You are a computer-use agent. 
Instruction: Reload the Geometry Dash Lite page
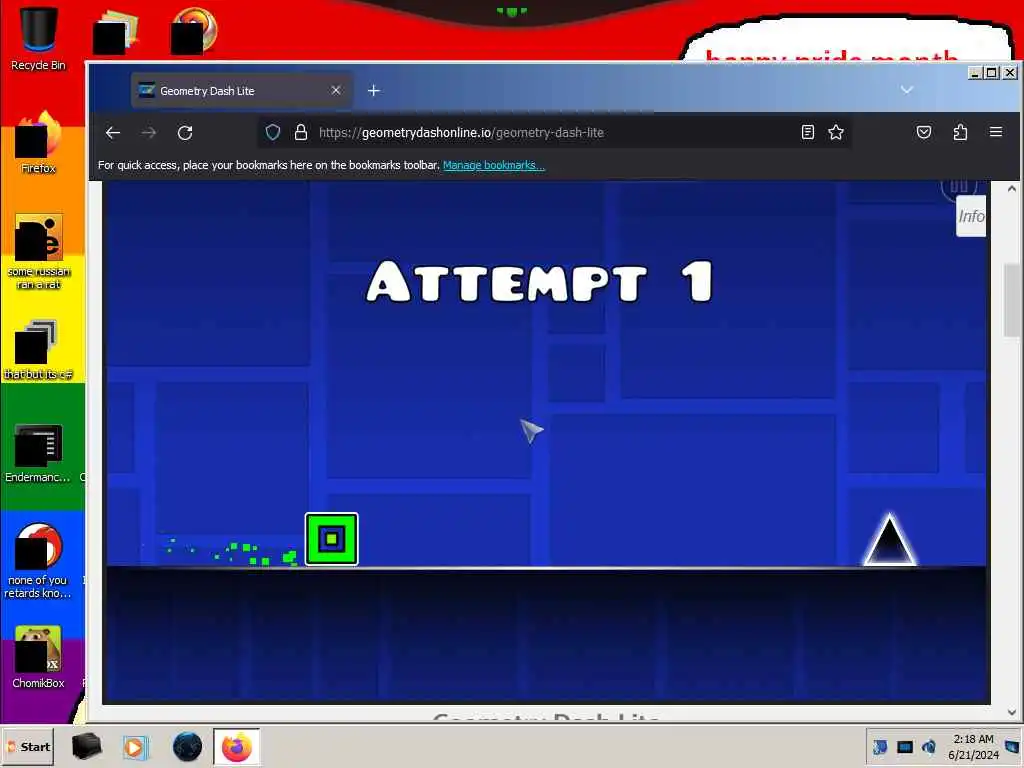point(185,133)
